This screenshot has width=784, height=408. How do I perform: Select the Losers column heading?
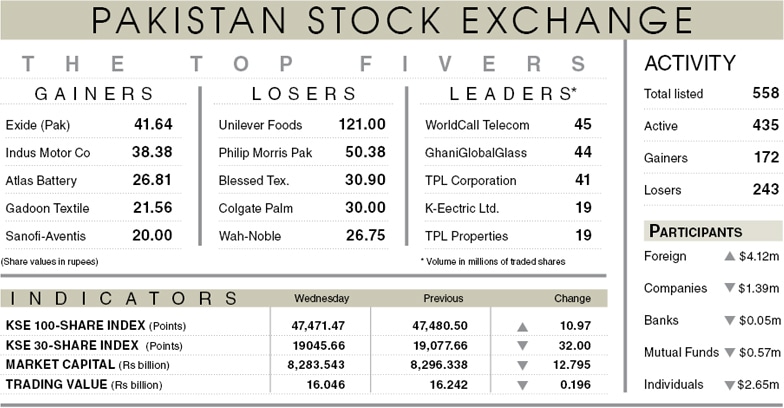[304, 94]
